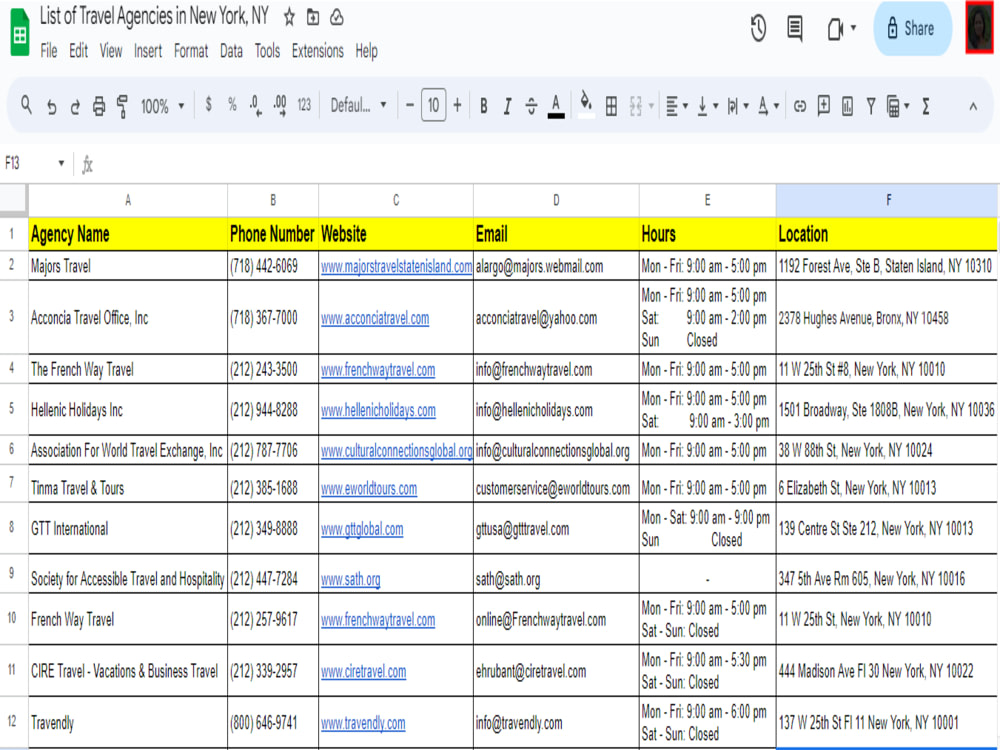Open the Google account avatar

pos(979,28)
